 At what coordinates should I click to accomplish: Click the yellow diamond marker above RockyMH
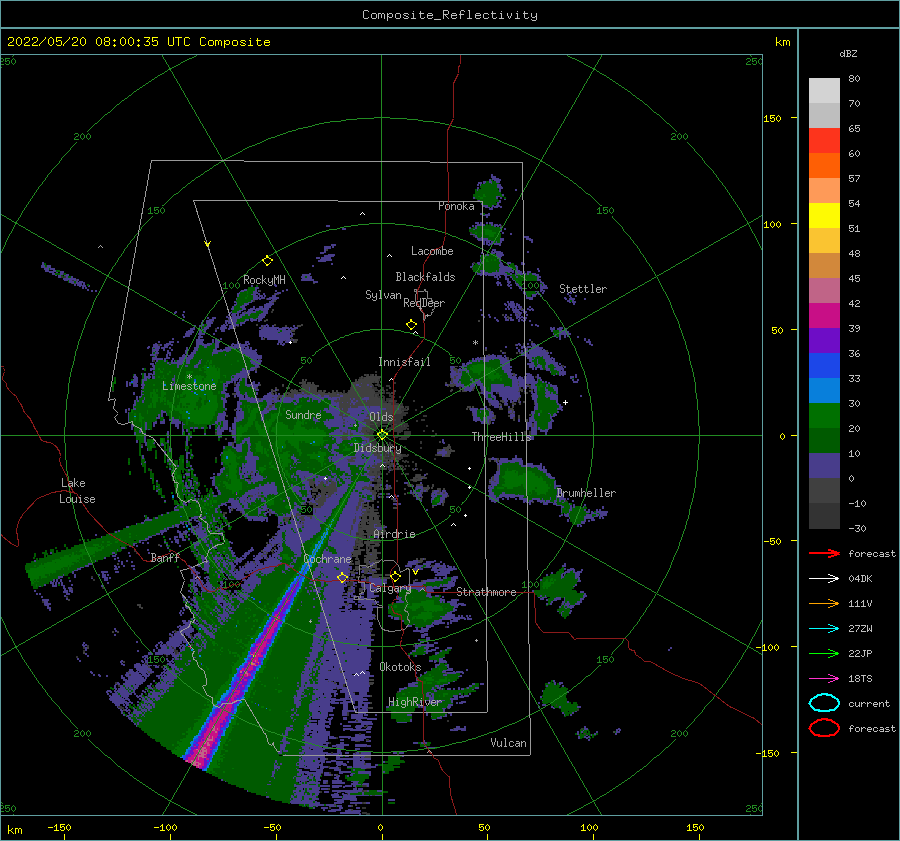[x=267, y=261]
